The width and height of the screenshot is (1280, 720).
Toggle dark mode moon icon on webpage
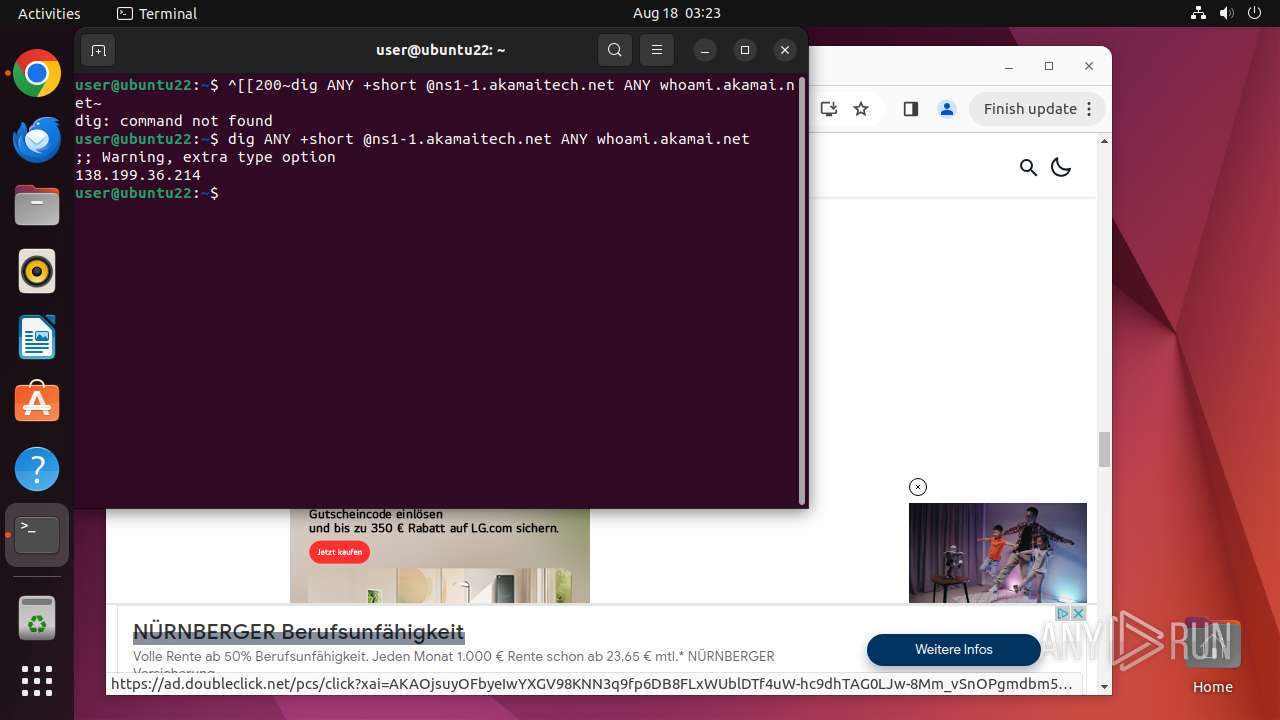point(1061,167)
